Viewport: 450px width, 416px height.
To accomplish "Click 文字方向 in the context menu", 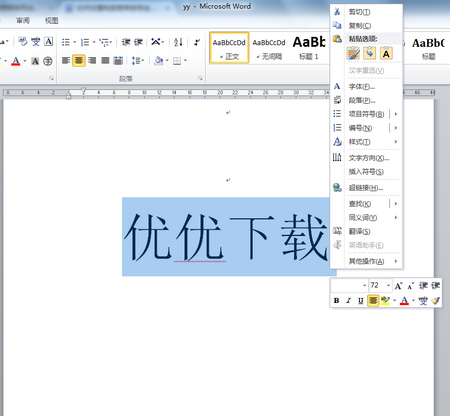I will point(367,158).
